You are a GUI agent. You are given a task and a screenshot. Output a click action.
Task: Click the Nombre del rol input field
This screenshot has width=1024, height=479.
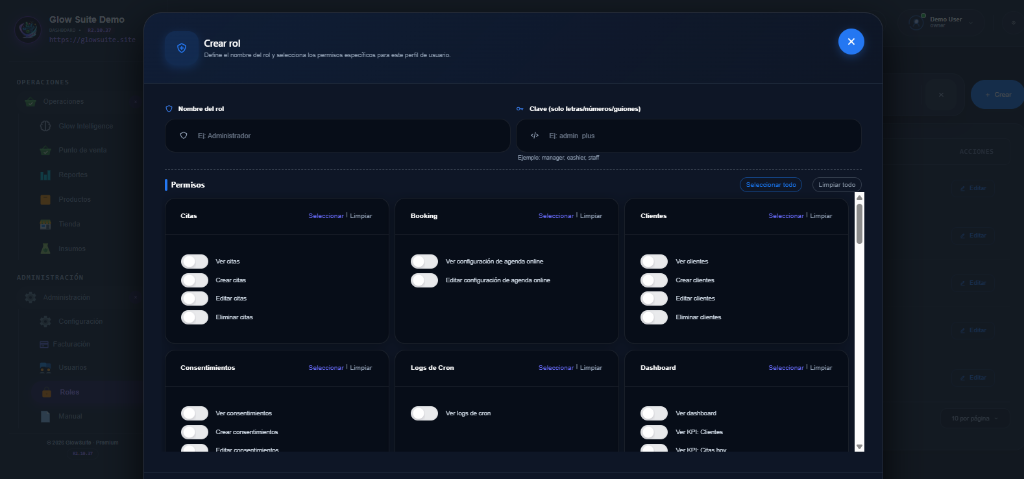tap(338, 136)
